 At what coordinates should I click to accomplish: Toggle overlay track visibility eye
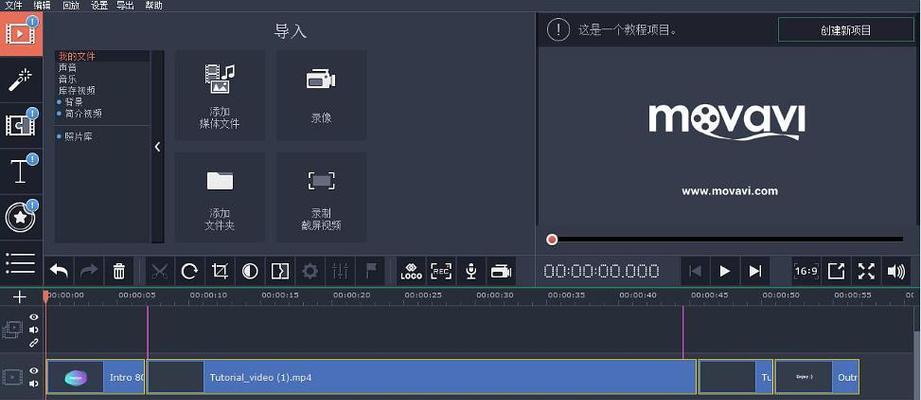[x=33, y=317]
